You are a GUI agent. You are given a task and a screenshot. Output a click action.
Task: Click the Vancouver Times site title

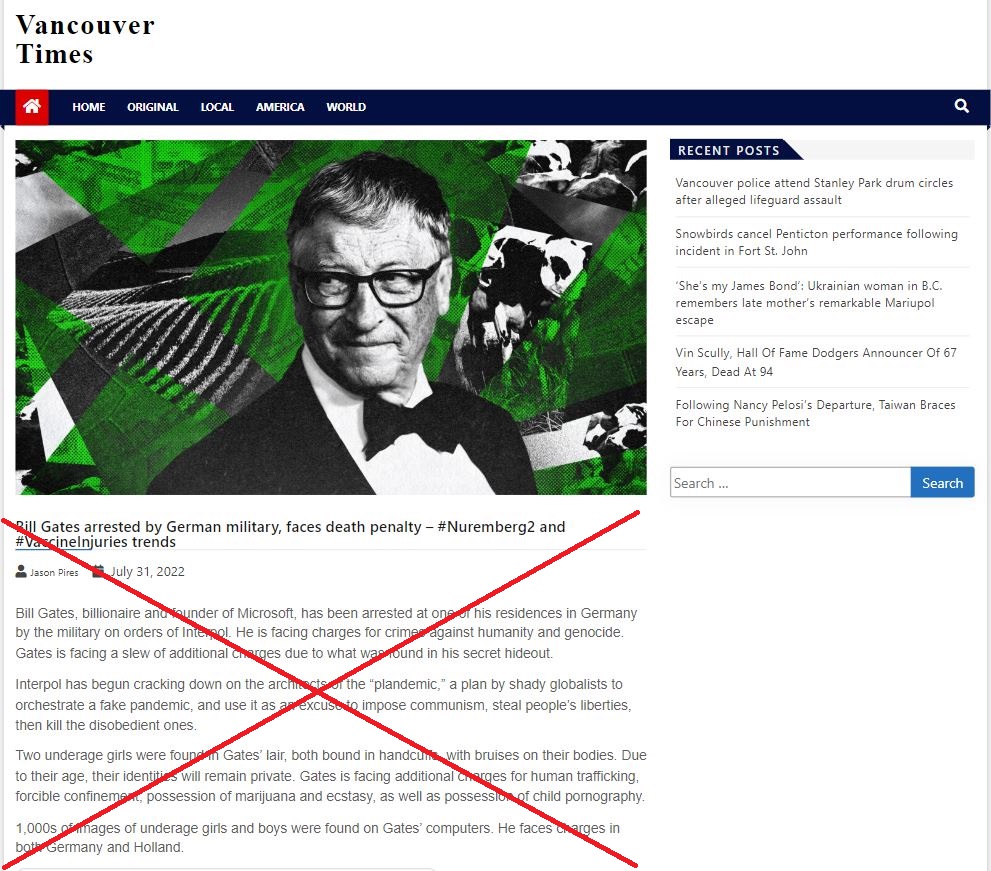(85, 39)
